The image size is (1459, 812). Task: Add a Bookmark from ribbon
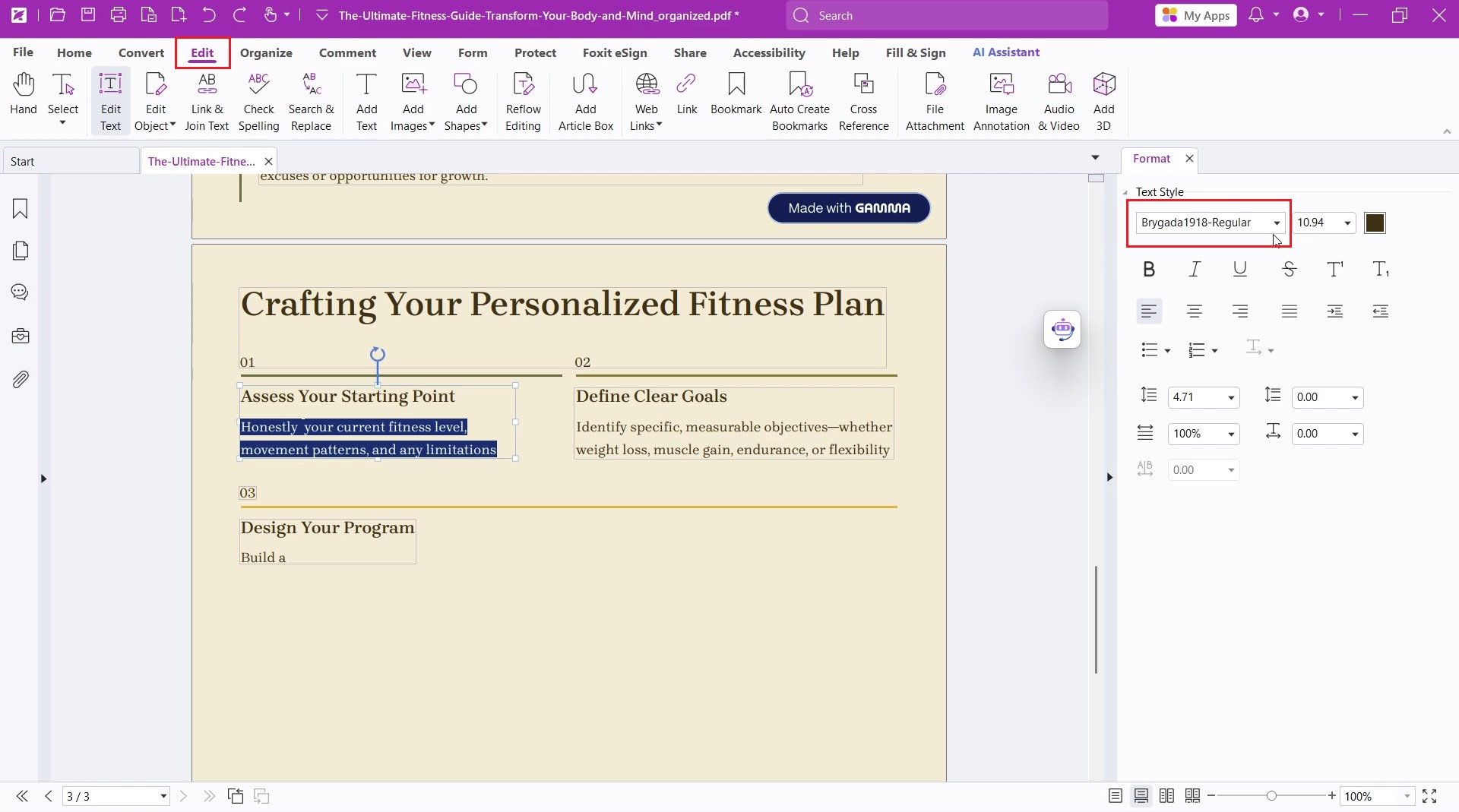[x=736, y=93]
